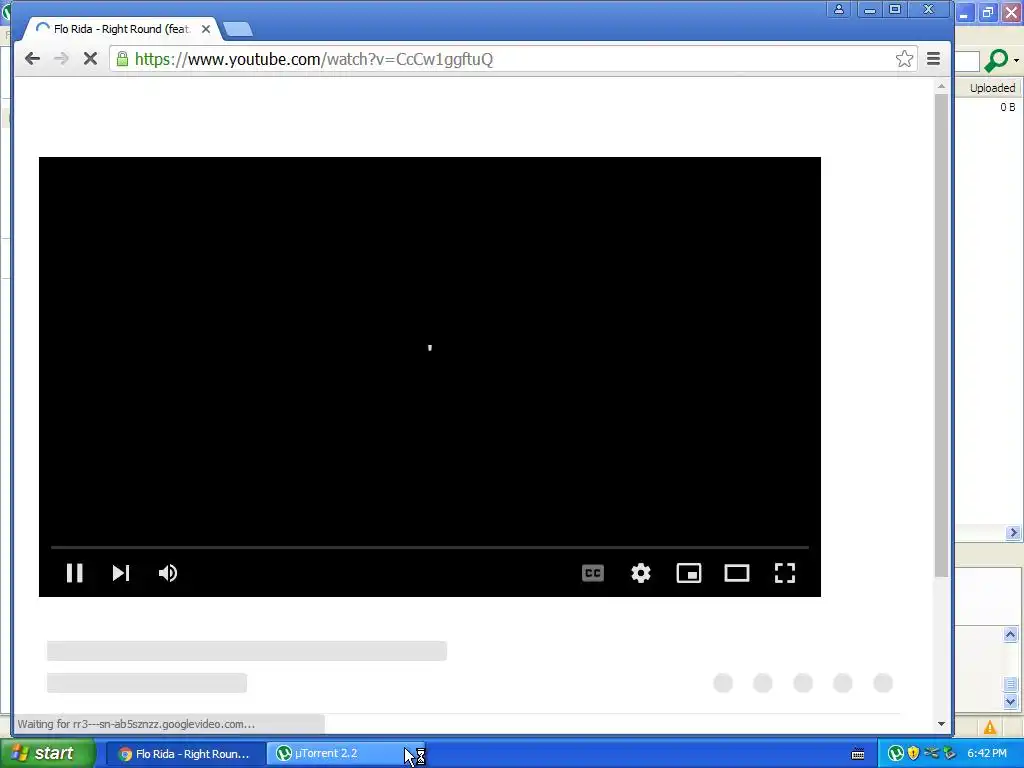Click the network connection tray icon
This screenshot has width=1024, height=768.
(x=931, y=753)
